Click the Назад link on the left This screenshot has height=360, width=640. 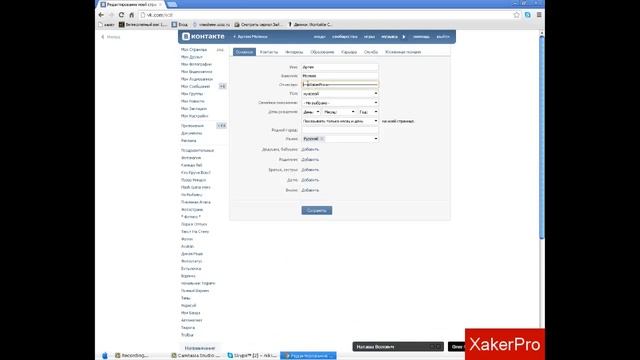(x=111, y=37)
